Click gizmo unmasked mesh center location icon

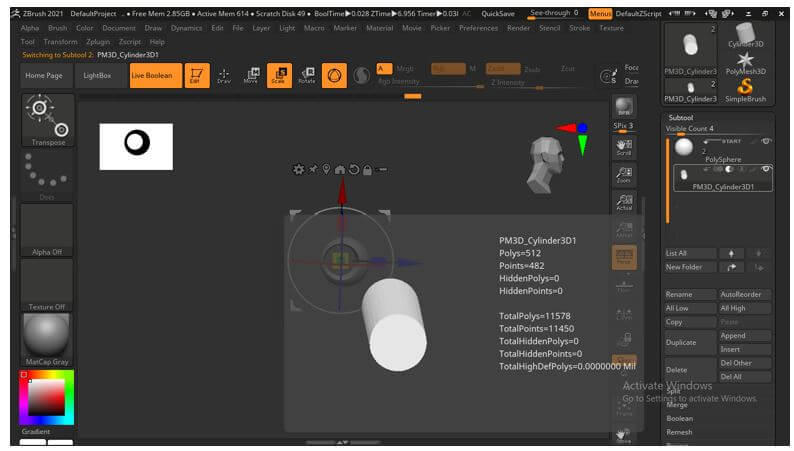327,170
